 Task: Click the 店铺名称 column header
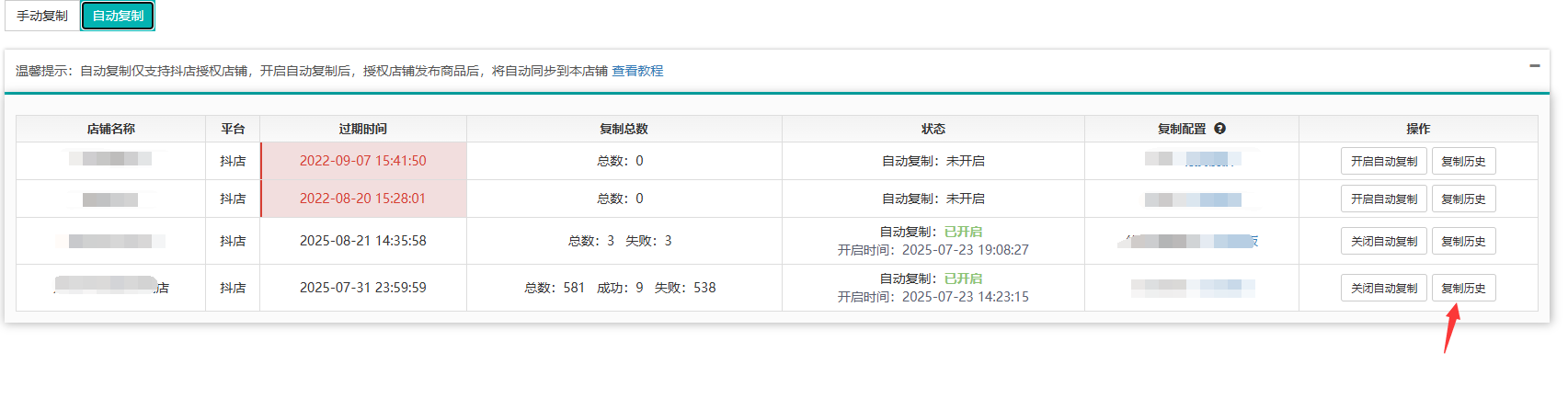110,129
